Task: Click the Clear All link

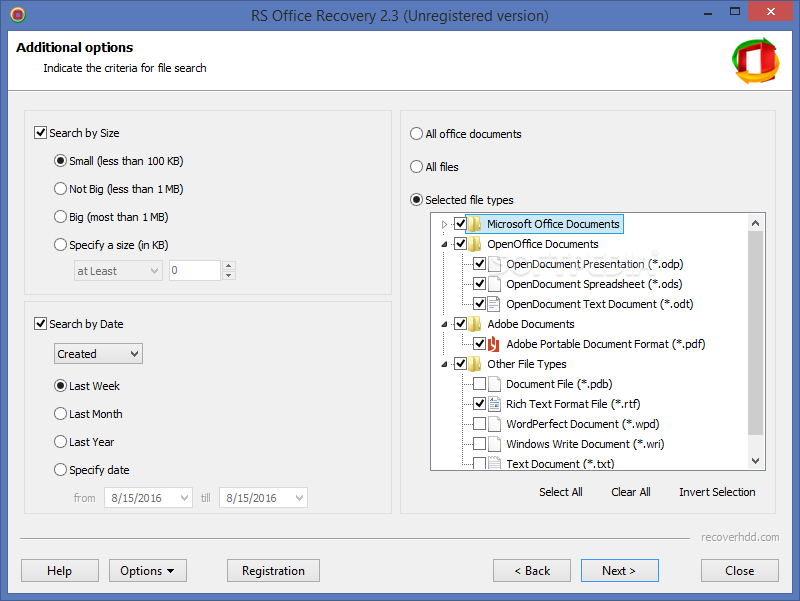Action: point(631,492)
